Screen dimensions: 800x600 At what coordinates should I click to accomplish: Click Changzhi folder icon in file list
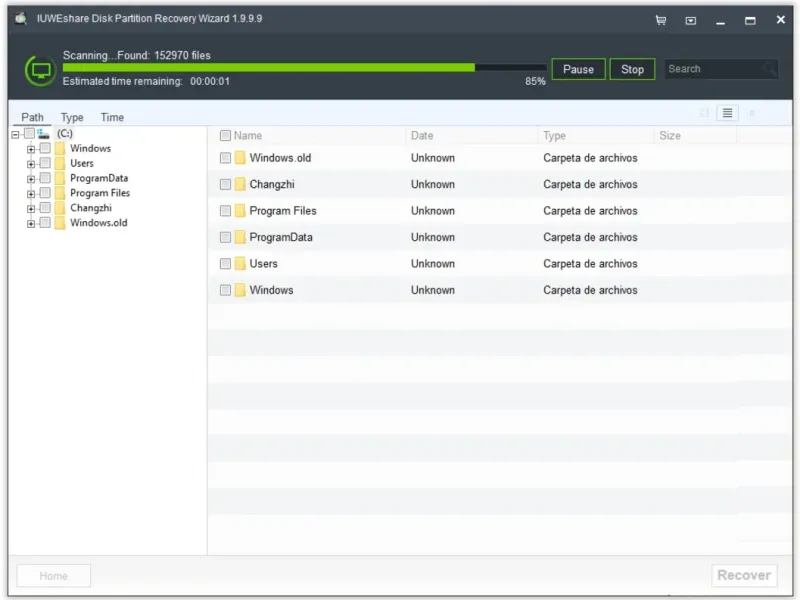click(240, 184)
